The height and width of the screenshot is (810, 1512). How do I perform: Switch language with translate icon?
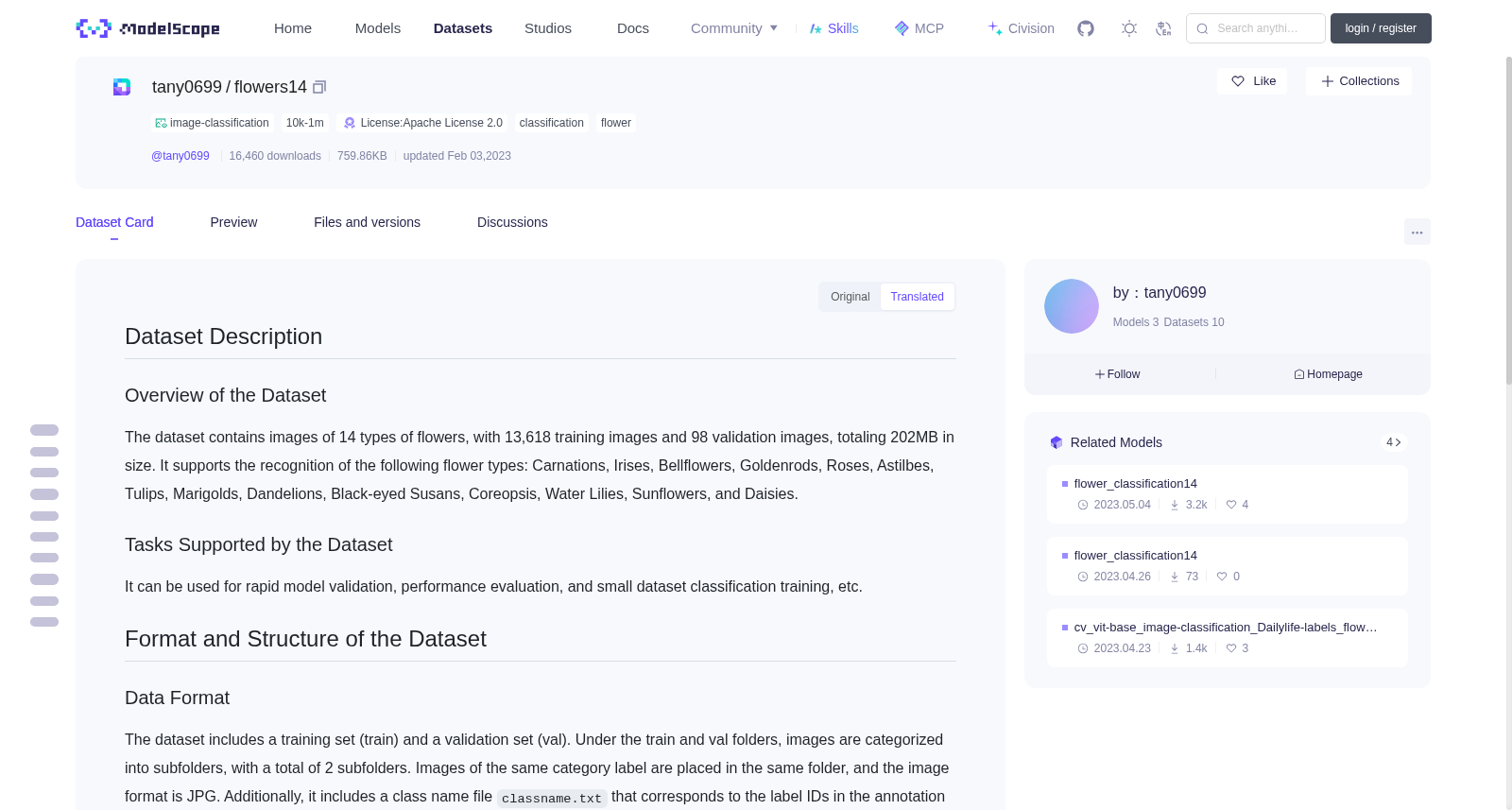click(x=1163, y=28)
